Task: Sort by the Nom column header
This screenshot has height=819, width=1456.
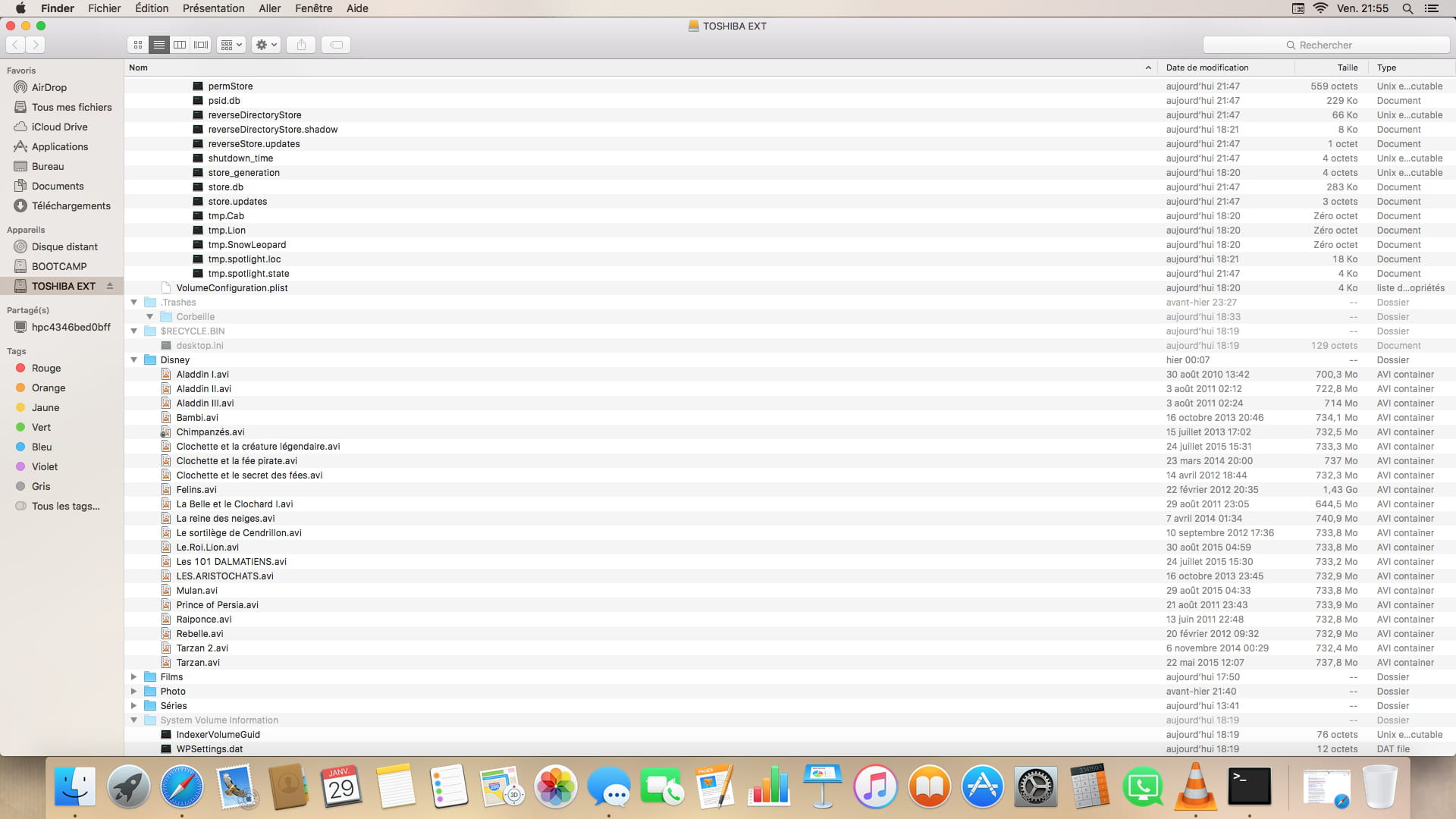Action: [x=641, y=67]
